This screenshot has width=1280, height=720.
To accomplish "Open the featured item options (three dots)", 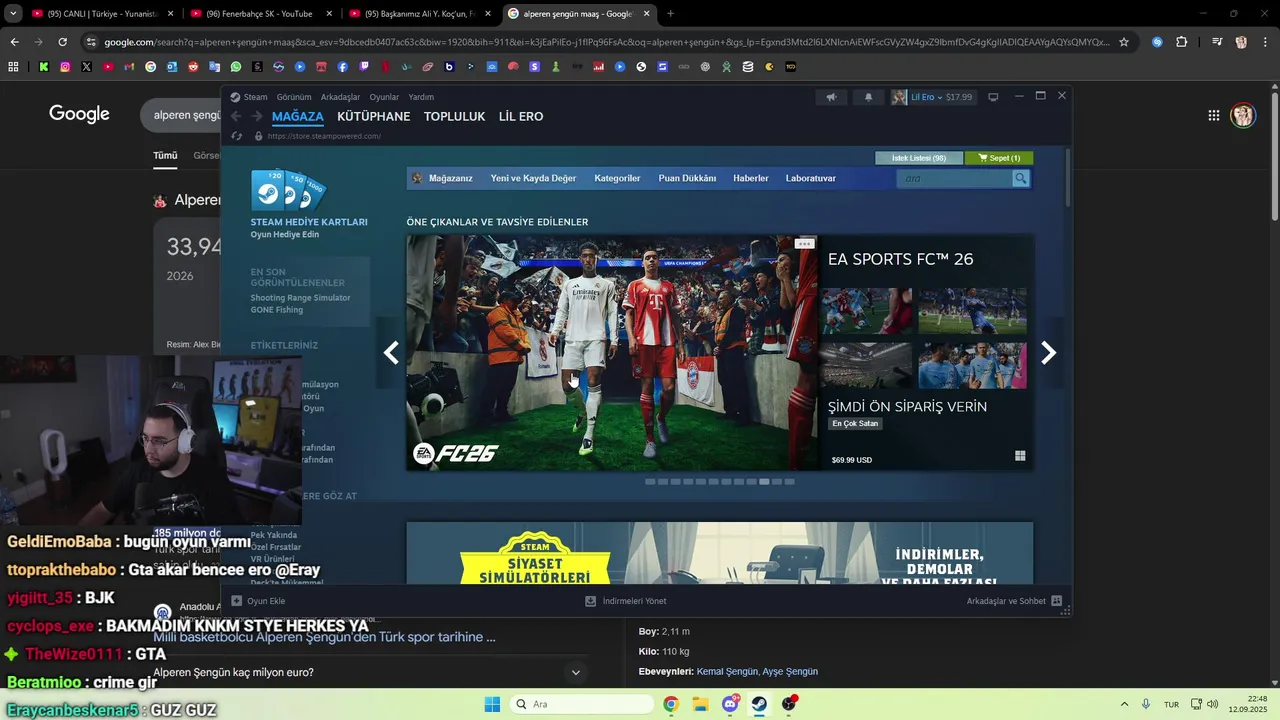I will click(x=805, y=243).
